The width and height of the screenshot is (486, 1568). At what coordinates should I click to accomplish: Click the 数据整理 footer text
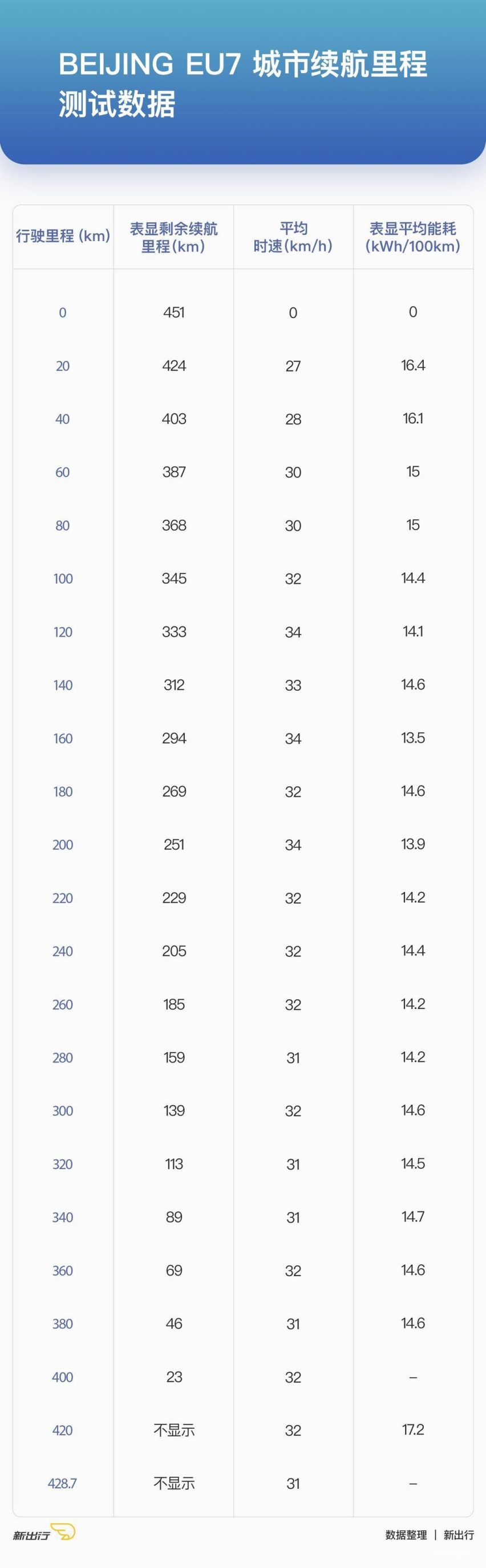point(406,1535)
